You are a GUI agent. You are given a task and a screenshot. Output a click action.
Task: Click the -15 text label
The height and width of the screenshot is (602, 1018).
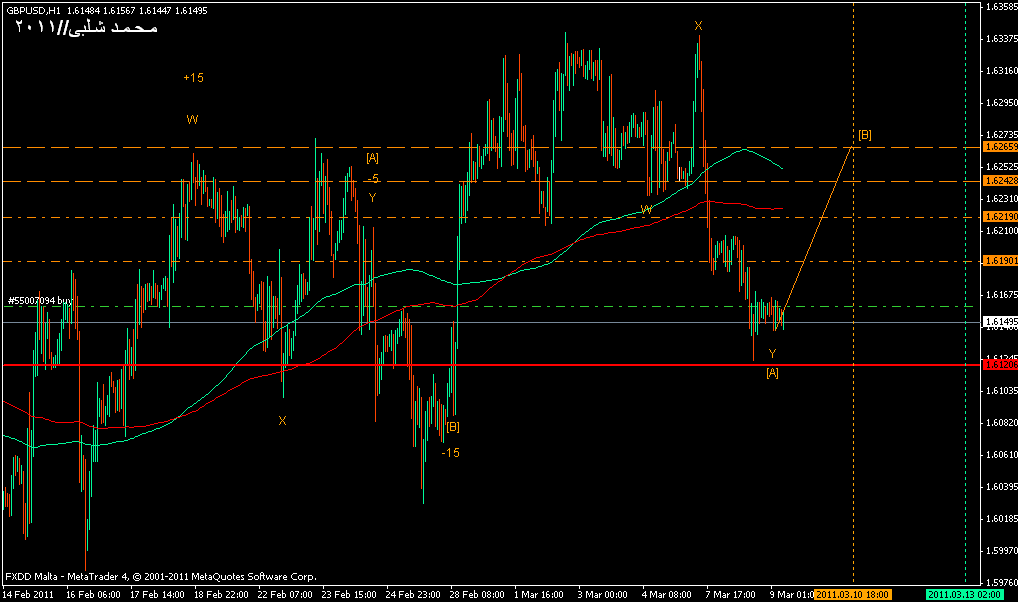coord(451,453)
